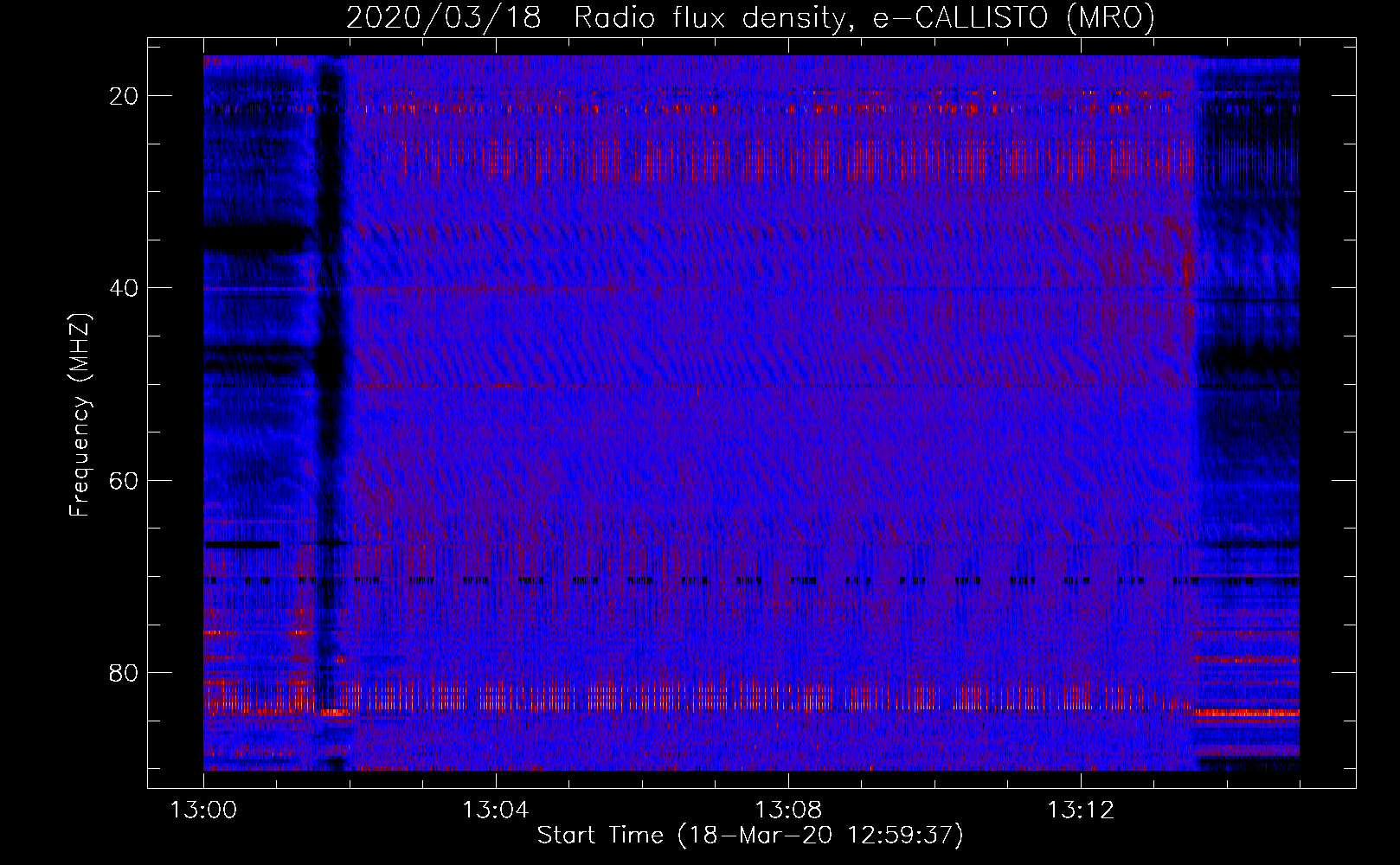Screen dimensions: 1400x865
Task: Click the 'Start Time (18-Mar-20 12:59:37)' axis label
Action: click(x=750, y=836)
